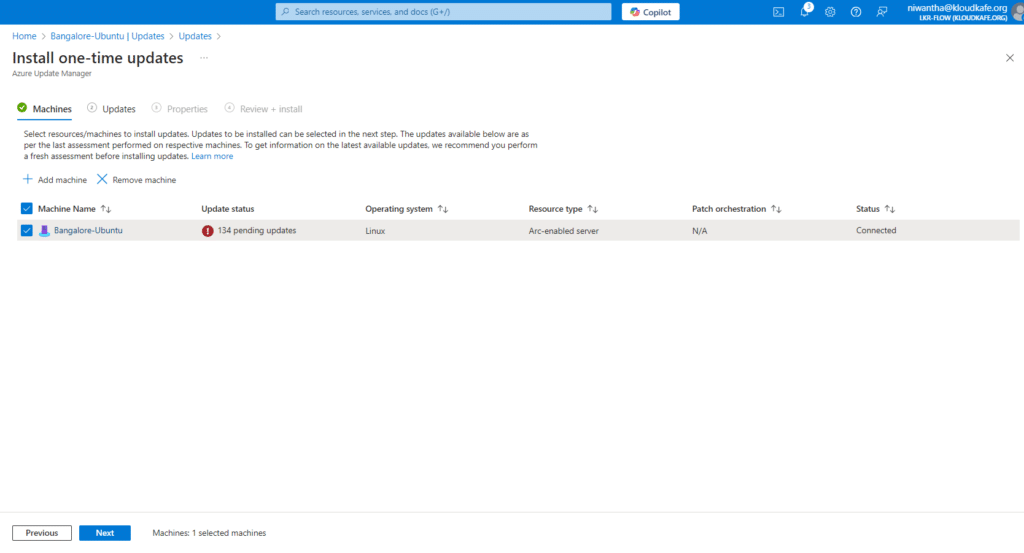
Task: Open the Cloud Shell terminal icon
Action: click(x=778, y=12)
